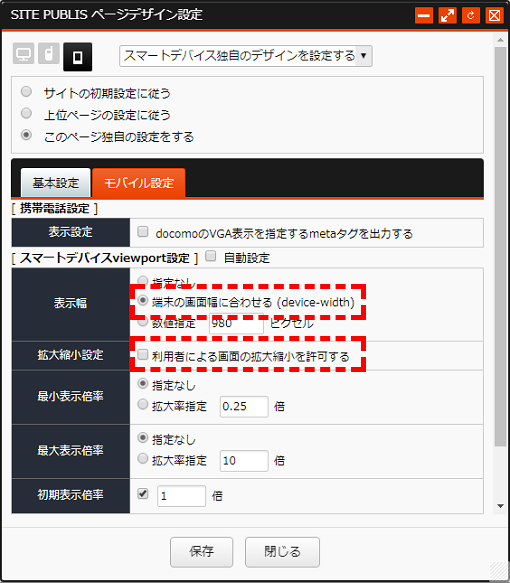Click the maximum scale field showing 10
The image size is (510, 583).
click(x=244, y=461)
